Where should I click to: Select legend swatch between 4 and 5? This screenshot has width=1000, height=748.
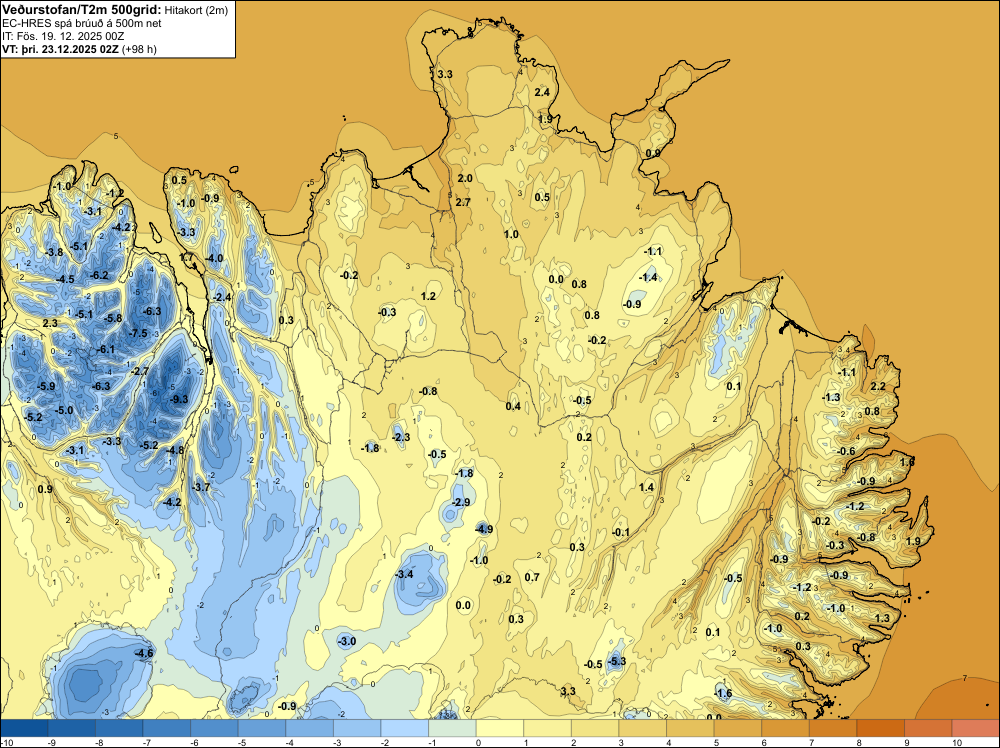point(690,728)
